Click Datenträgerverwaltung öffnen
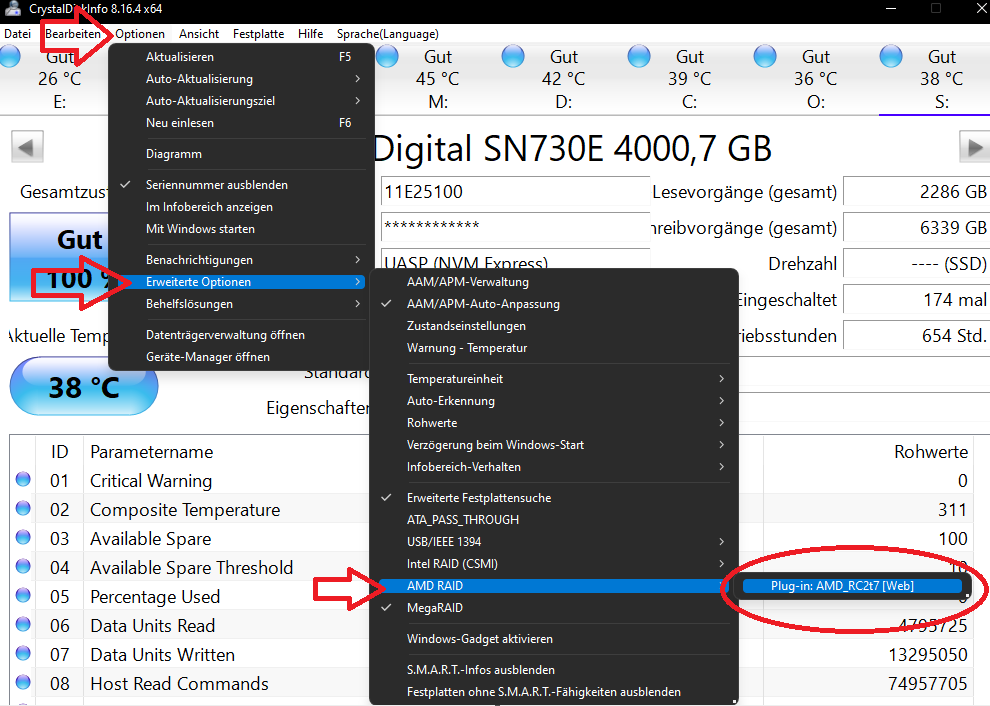 click(242, 335)
